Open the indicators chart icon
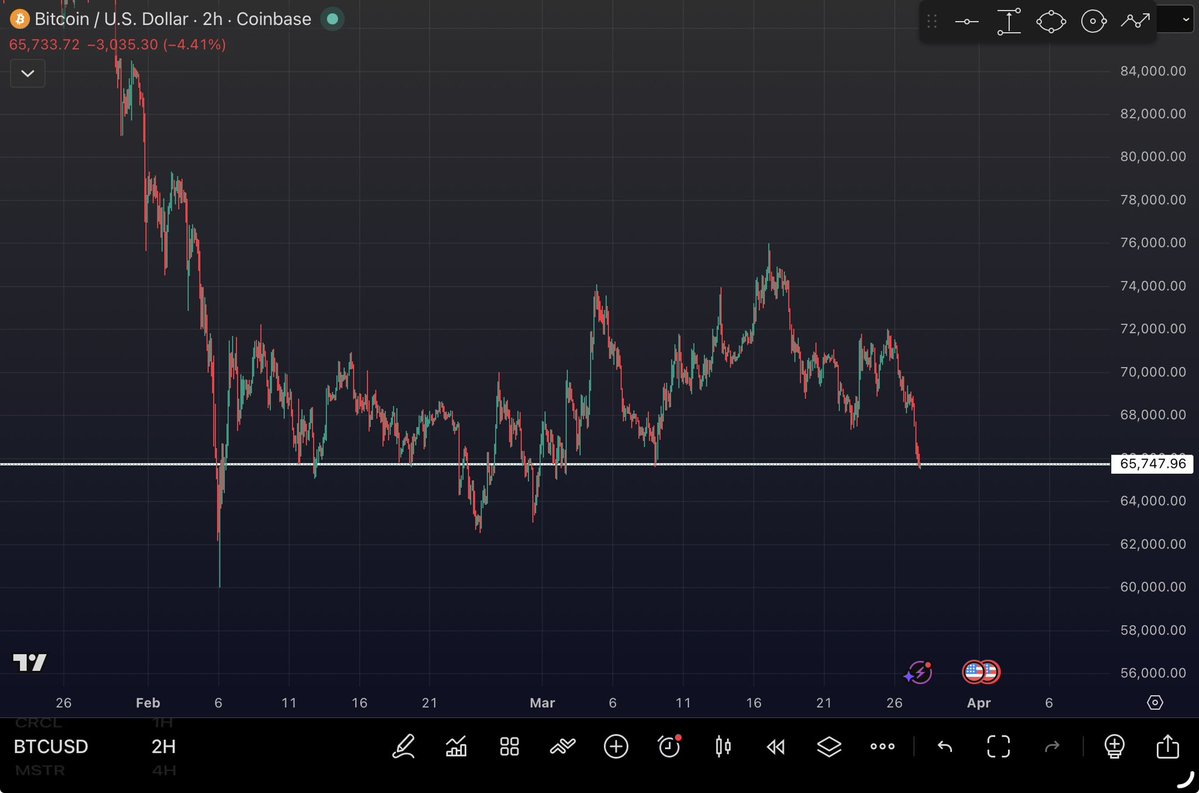This screenshot has width=1199, height=793. click(457, 746)
